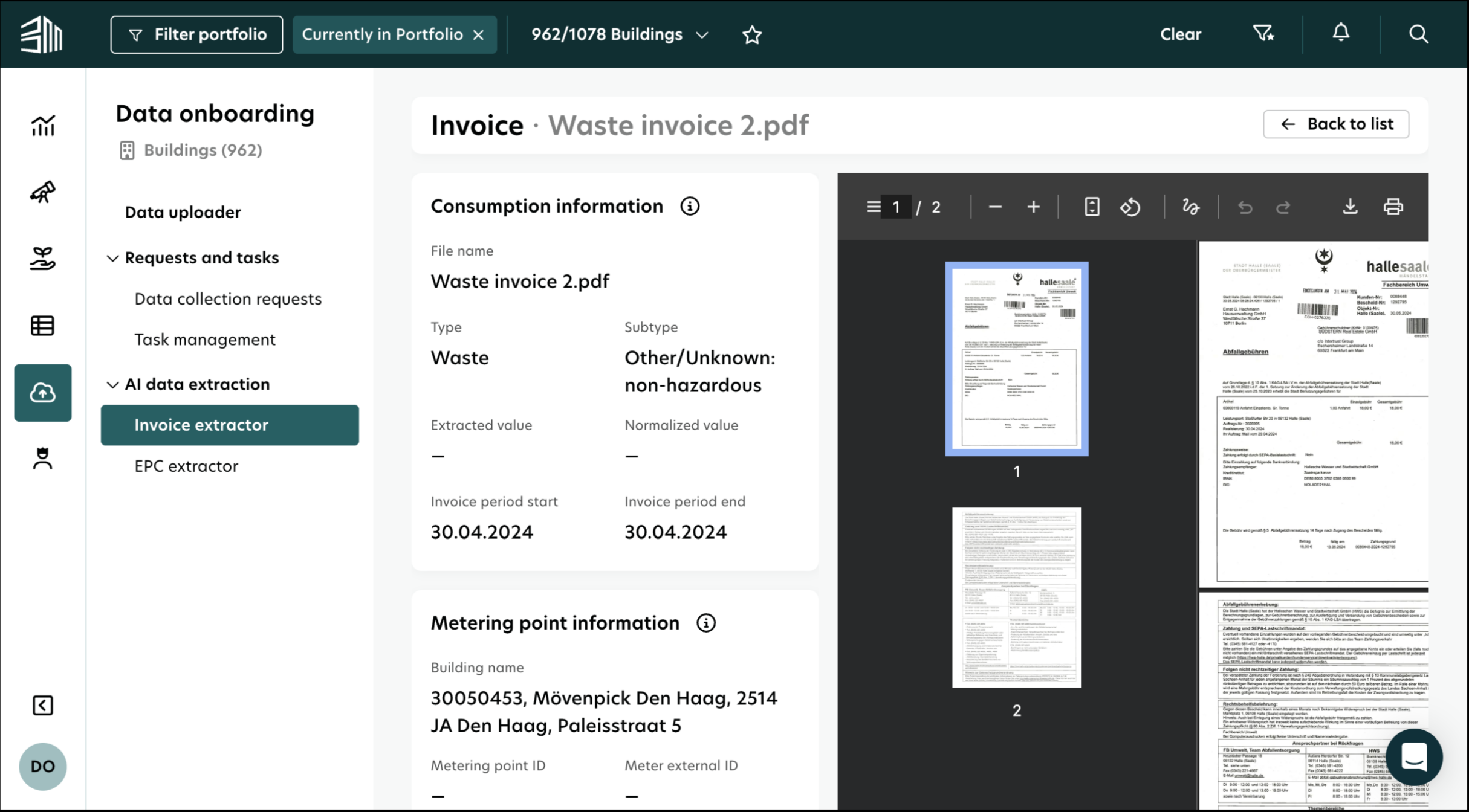Open saved filters funnel-star icon

pyautogui.click(x=1263, y=33)
